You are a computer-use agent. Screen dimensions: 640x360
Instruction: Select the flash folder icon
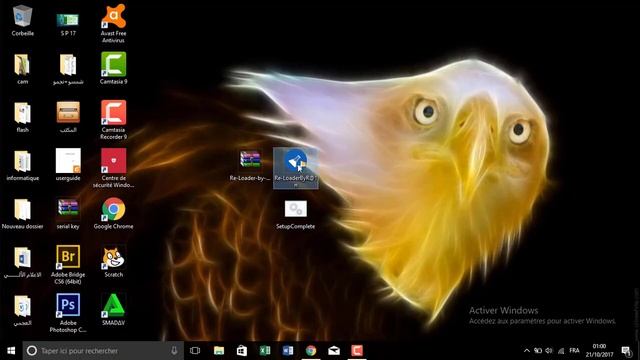point(22,117)
